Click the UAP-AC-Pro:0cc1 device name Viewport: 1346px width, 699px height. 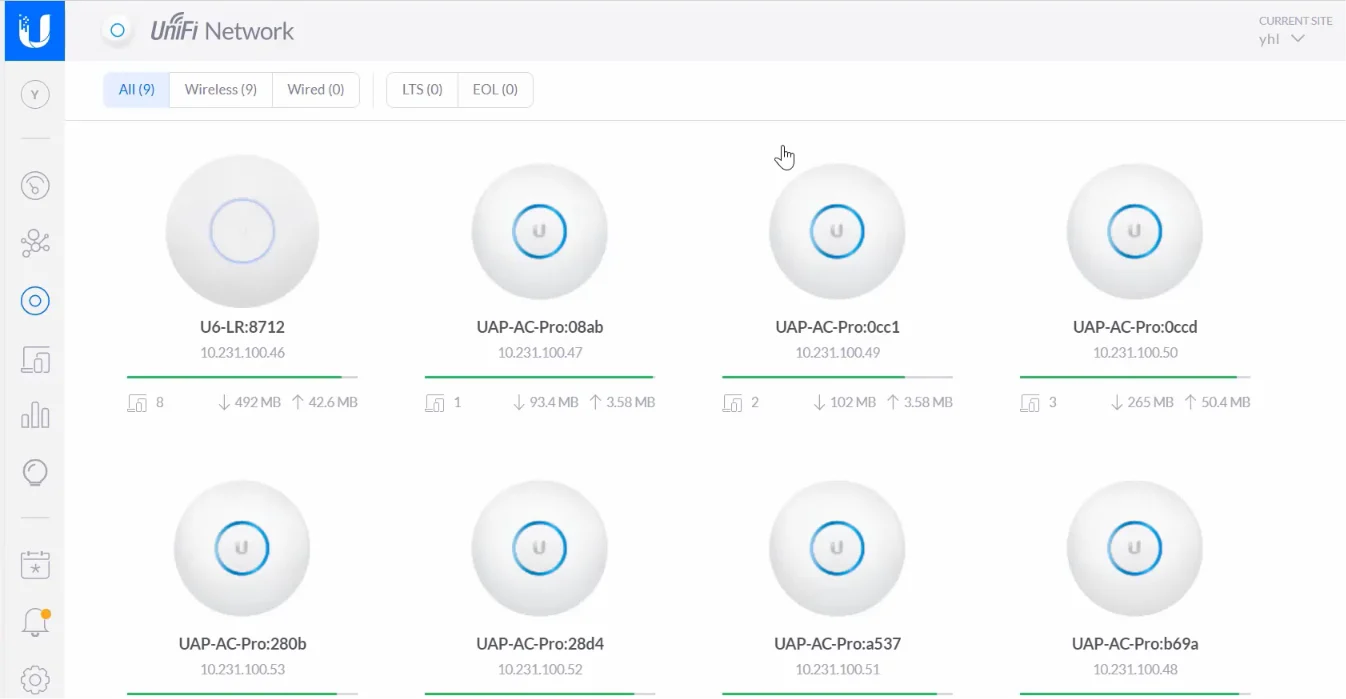pyautogui.click(x=837, y=327)
